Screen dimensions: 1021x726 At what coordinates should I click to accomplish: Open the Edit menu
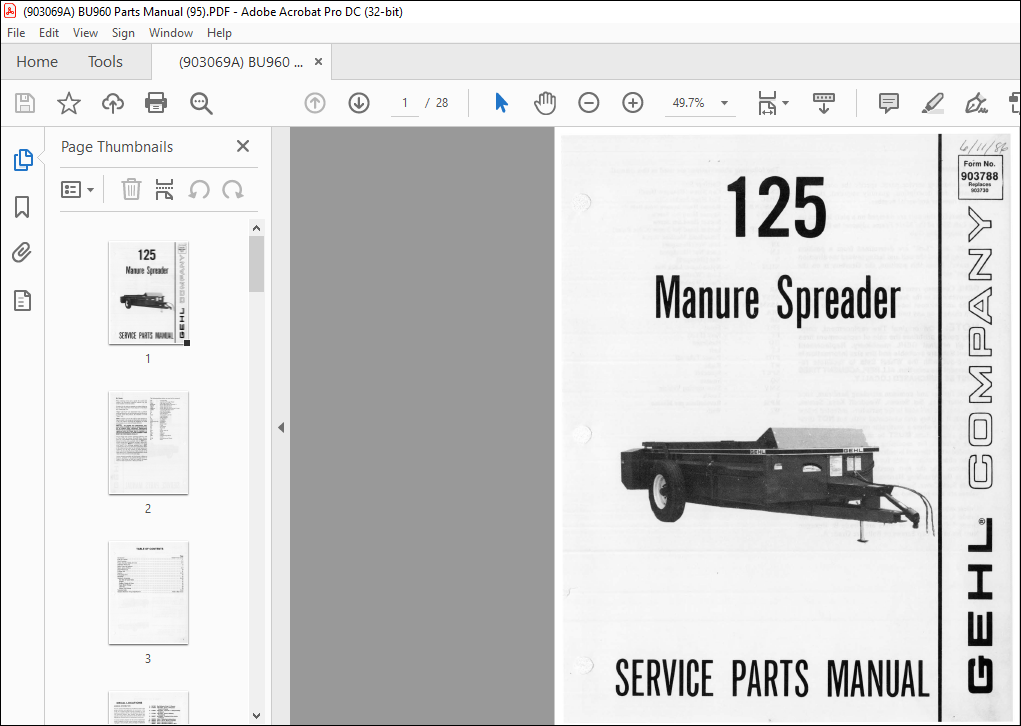click(x=49, y=33)
